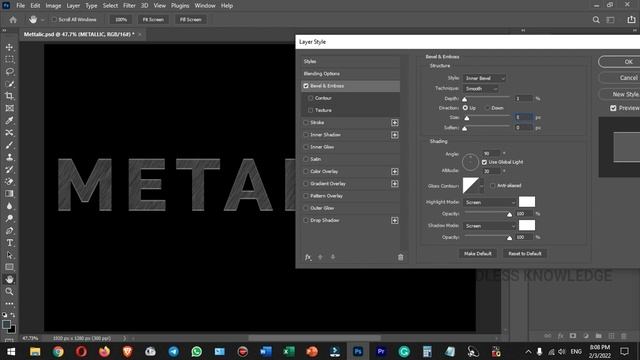This screenshot has height=360, width=640.
Task: Open the Search icon in options bar
Action: [x=596, y=20]
